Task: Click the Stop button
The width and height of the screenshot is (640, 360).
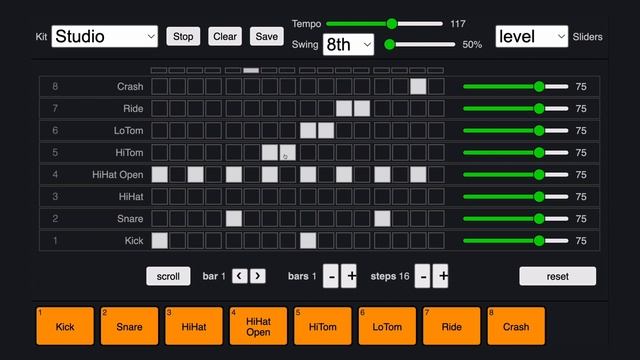Action: tap(183, 36)
